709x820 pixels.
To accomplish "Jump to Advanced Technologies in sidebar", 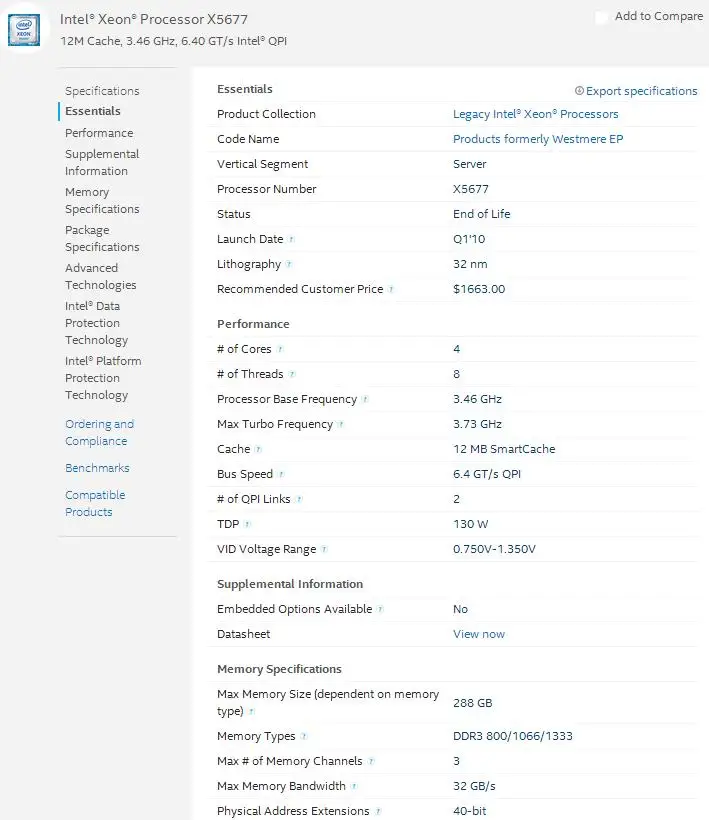I will pyautogui.click(x=100, y=276).
